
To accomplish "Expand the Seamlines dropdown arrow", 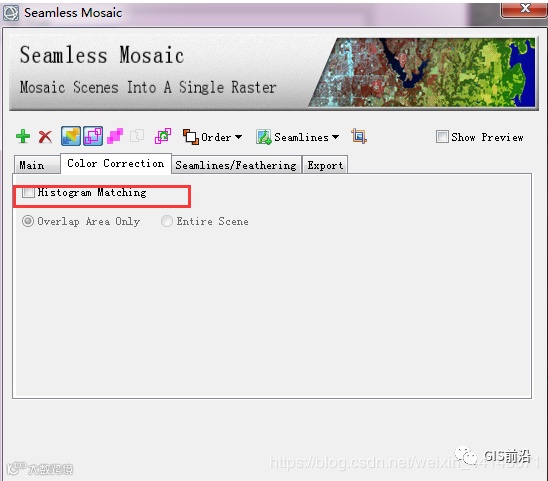I will tap(336, 137).
